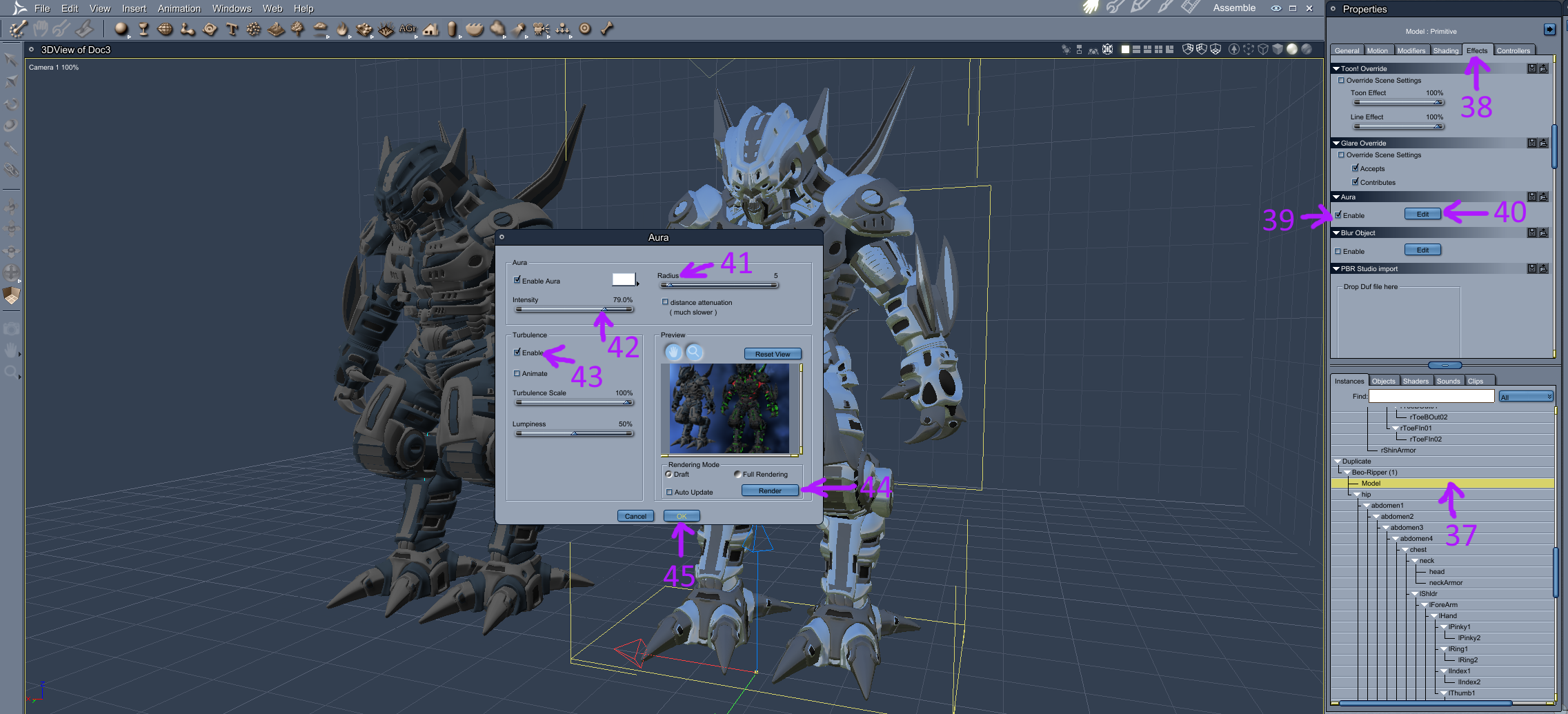The height and width of the screenshot is (714, 1568).
Task: Select the sphere primitive tool
Action: coord(121,29)
